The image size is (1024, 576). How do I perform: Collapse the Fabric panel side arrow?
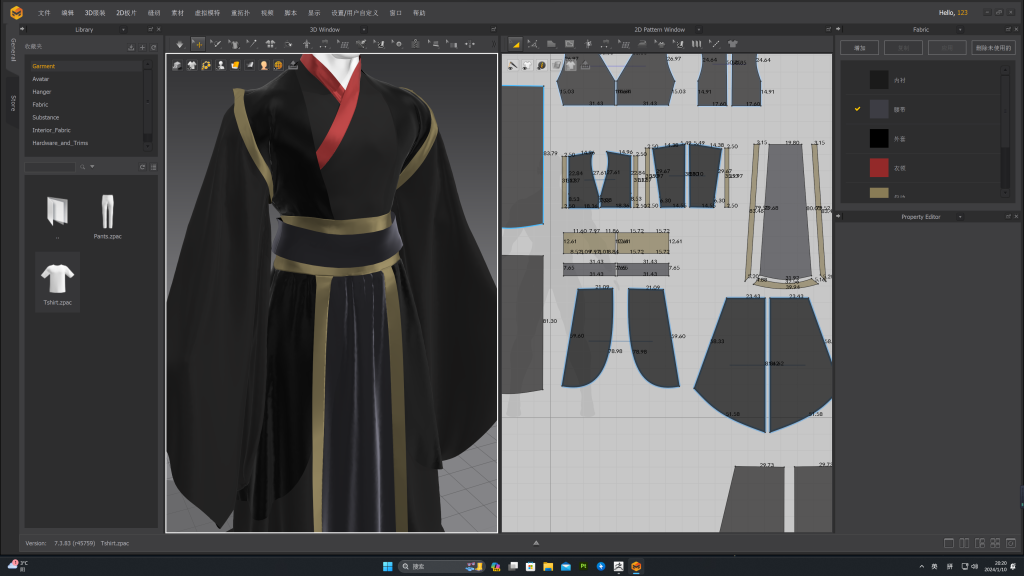pos(839,29)
